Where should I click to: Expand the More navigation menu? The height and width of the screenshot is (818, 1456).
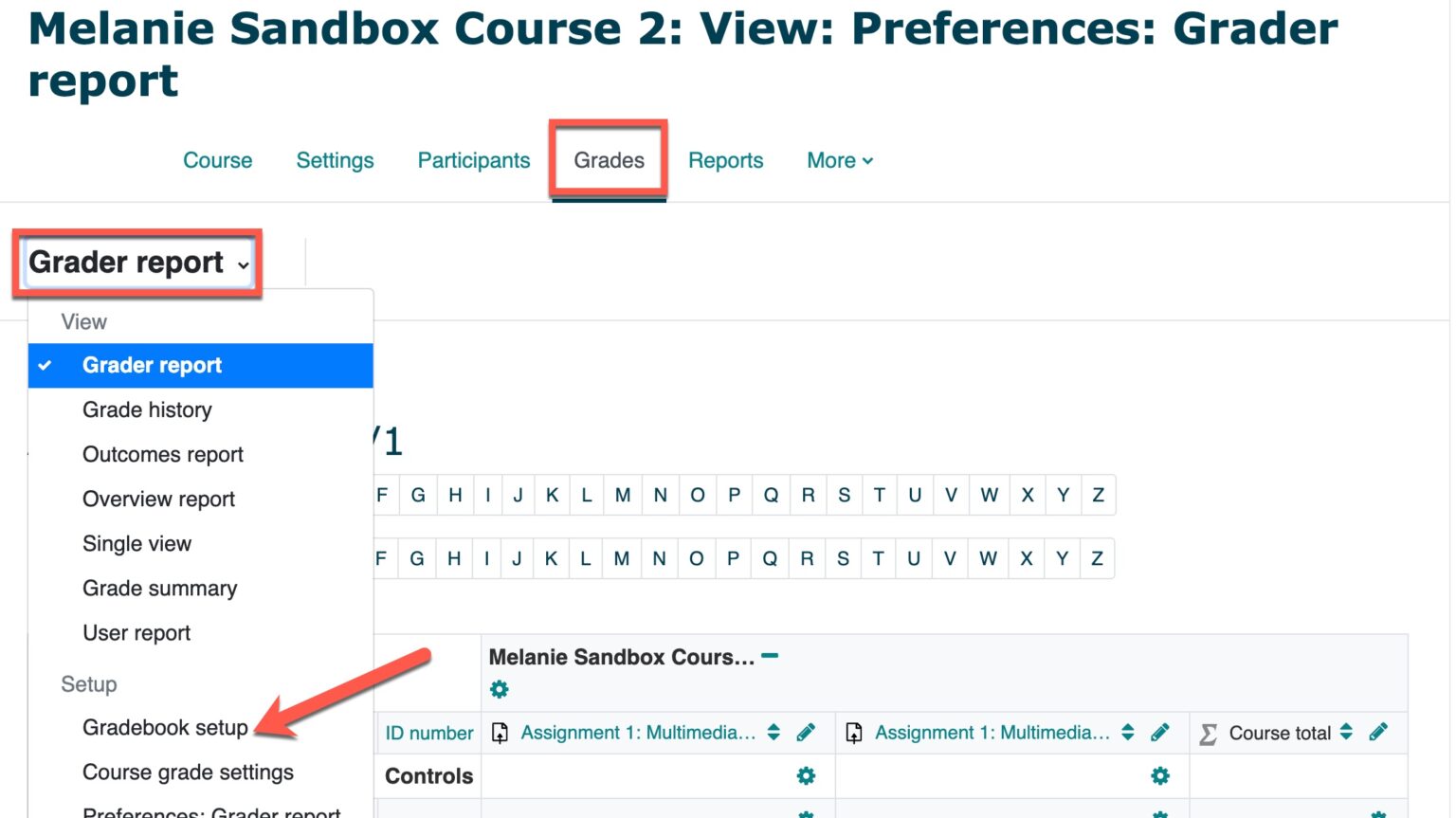tap(838, 160)
